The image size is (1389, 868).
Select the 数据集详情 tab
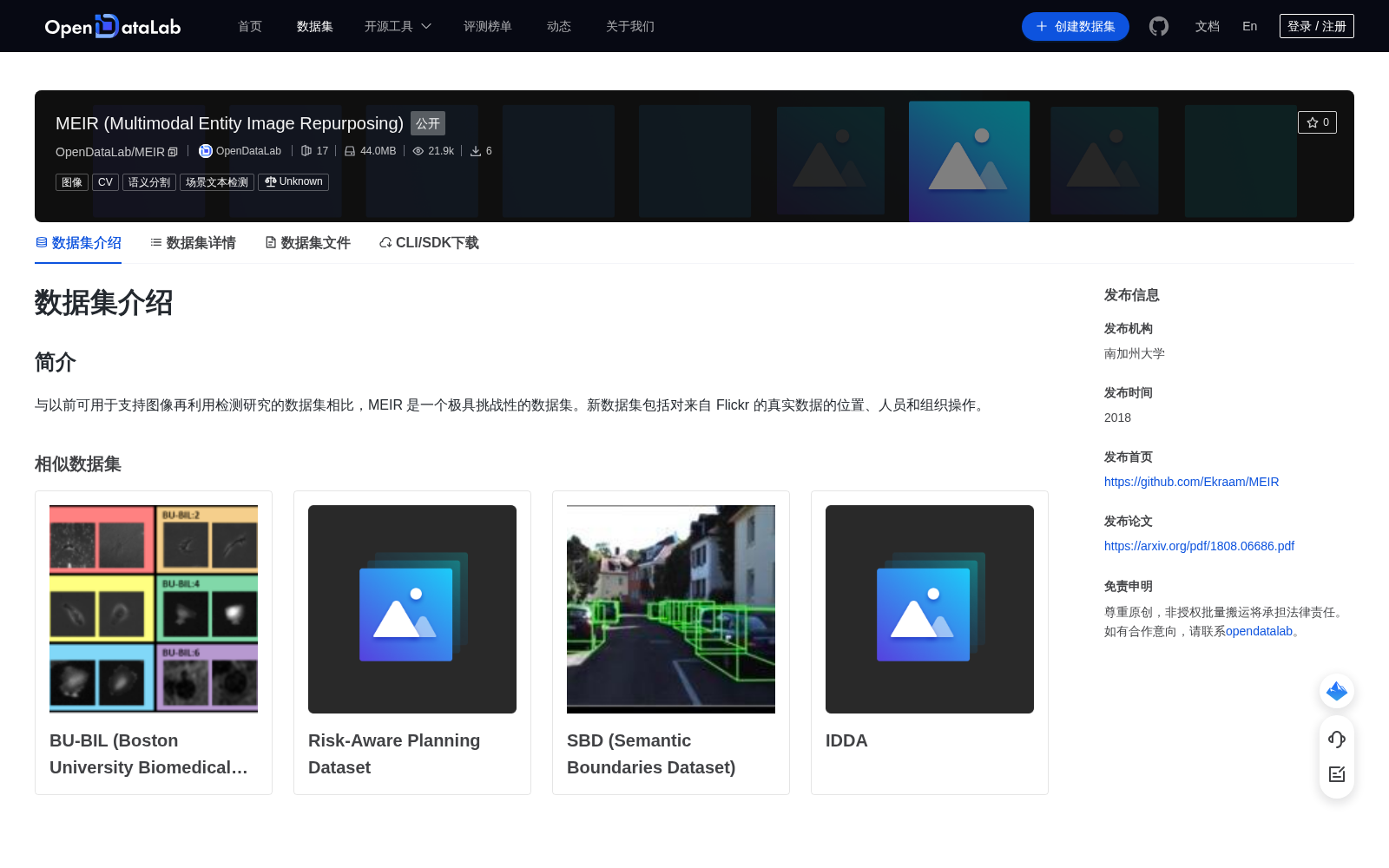[193, 243]
